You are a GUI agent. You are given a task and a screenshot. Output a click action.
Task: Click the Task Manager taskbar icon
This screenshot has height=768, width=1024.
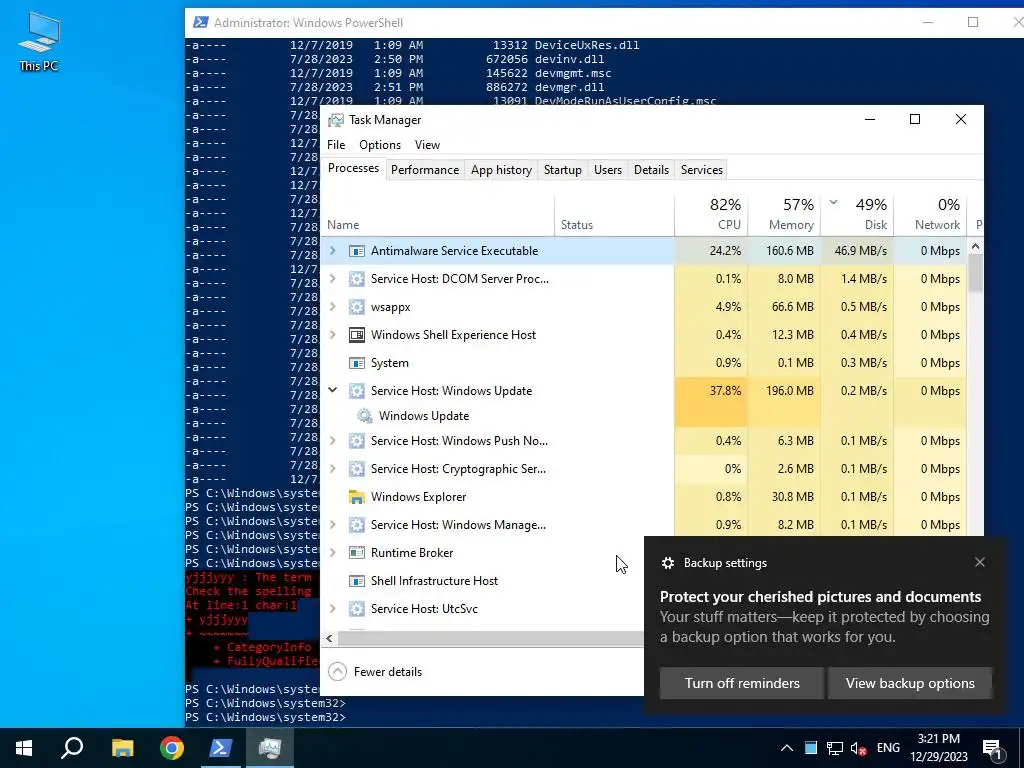click(270, 748)
